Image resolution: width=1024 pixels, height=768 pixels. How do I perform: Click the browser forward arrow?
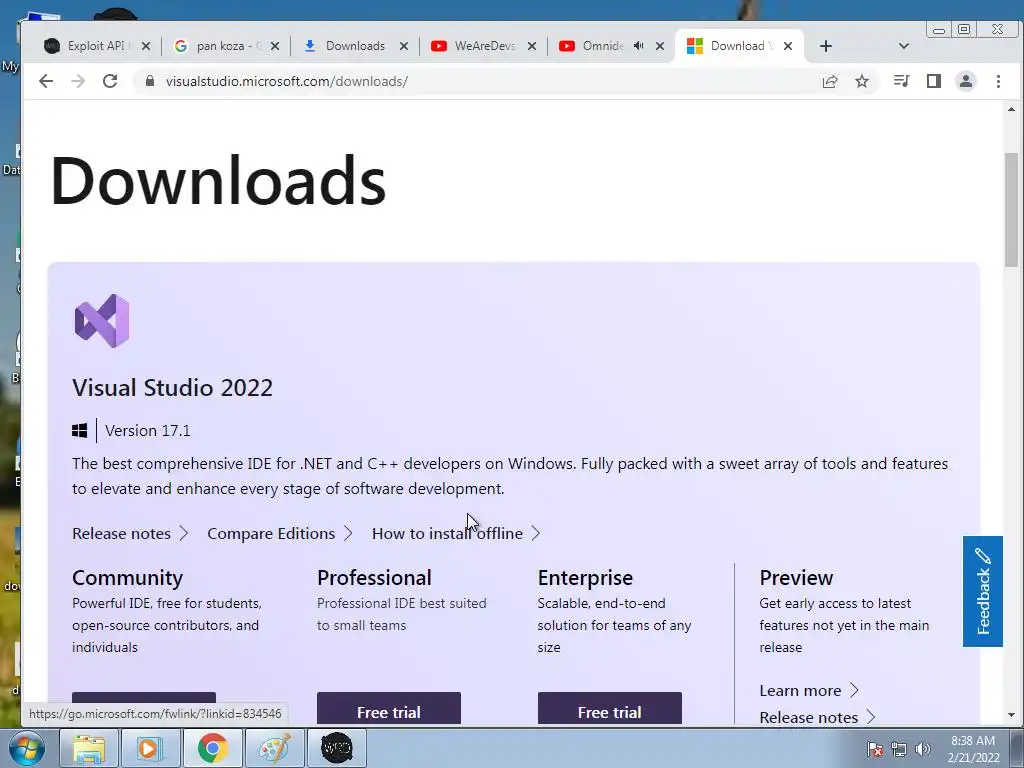pyautogui.click(x=78, y=81)
